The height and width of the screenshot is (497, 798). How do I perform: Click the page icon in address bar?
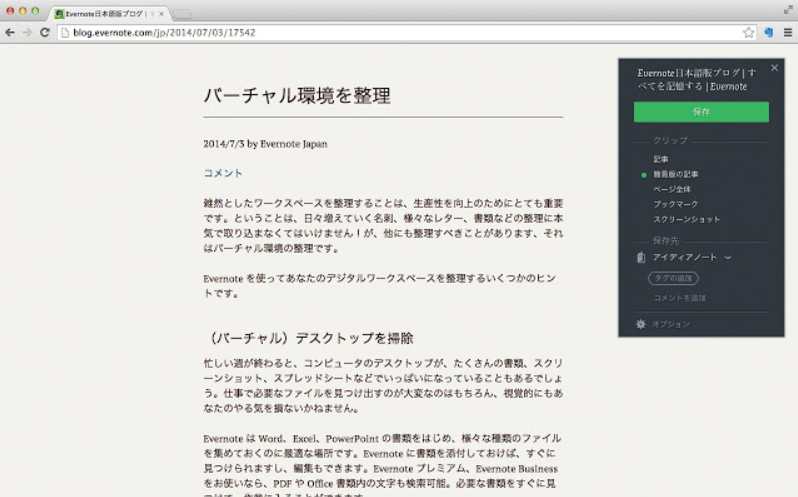(65, 33)
